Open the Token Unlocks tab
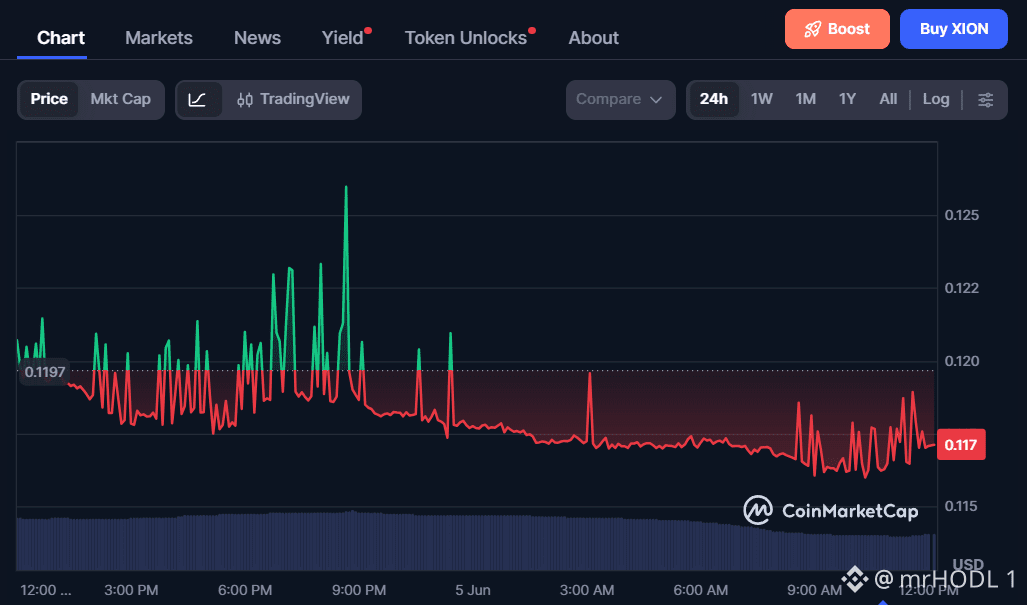 (466, 38)
